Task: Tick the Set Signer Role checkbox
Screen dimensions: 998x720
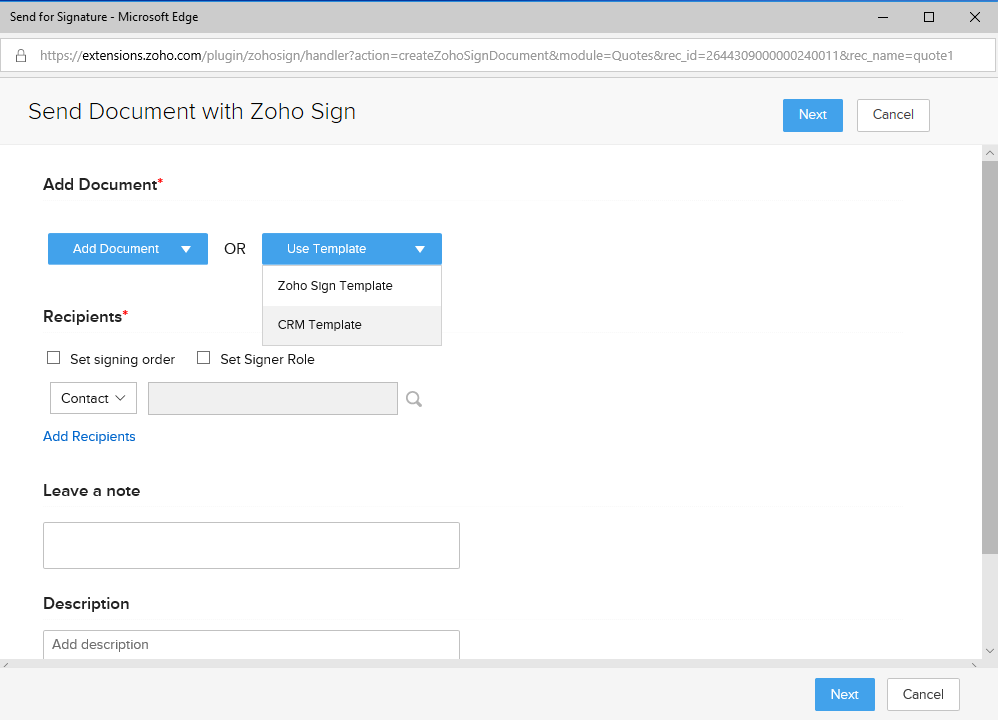Action: [204, 358]
